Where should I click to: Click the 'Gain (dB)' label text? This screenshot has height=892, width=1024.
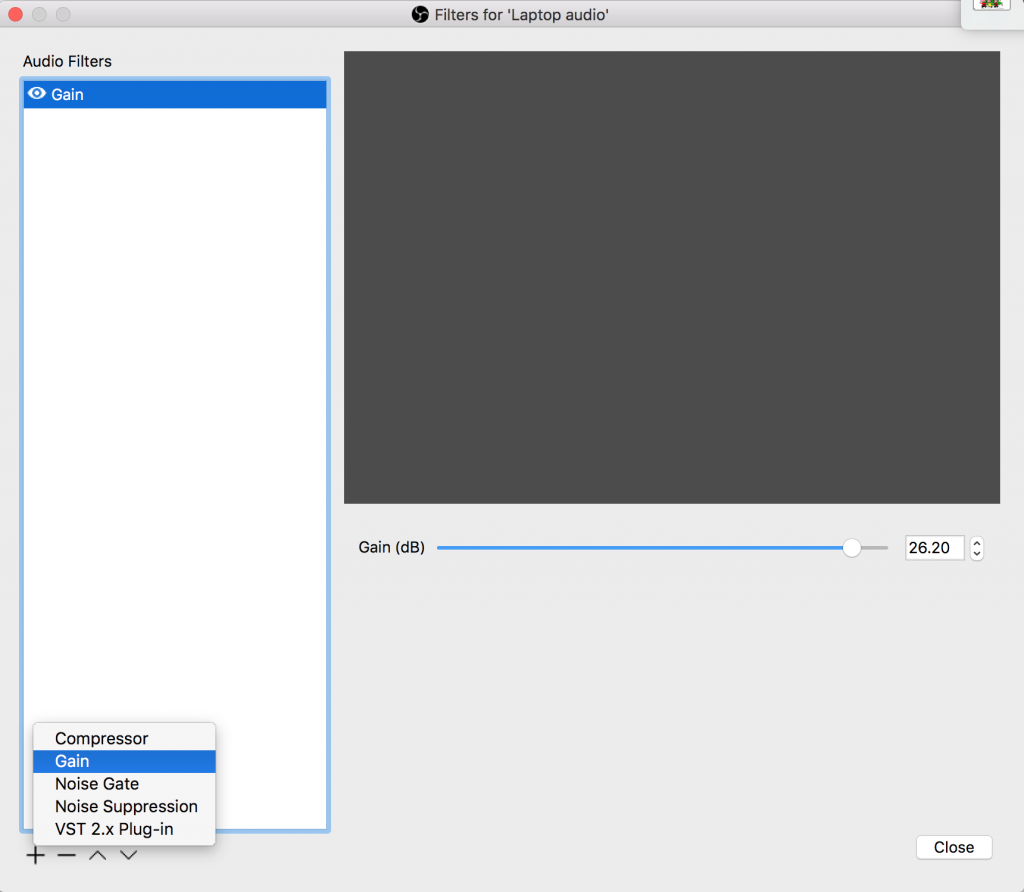pos(391,547)
